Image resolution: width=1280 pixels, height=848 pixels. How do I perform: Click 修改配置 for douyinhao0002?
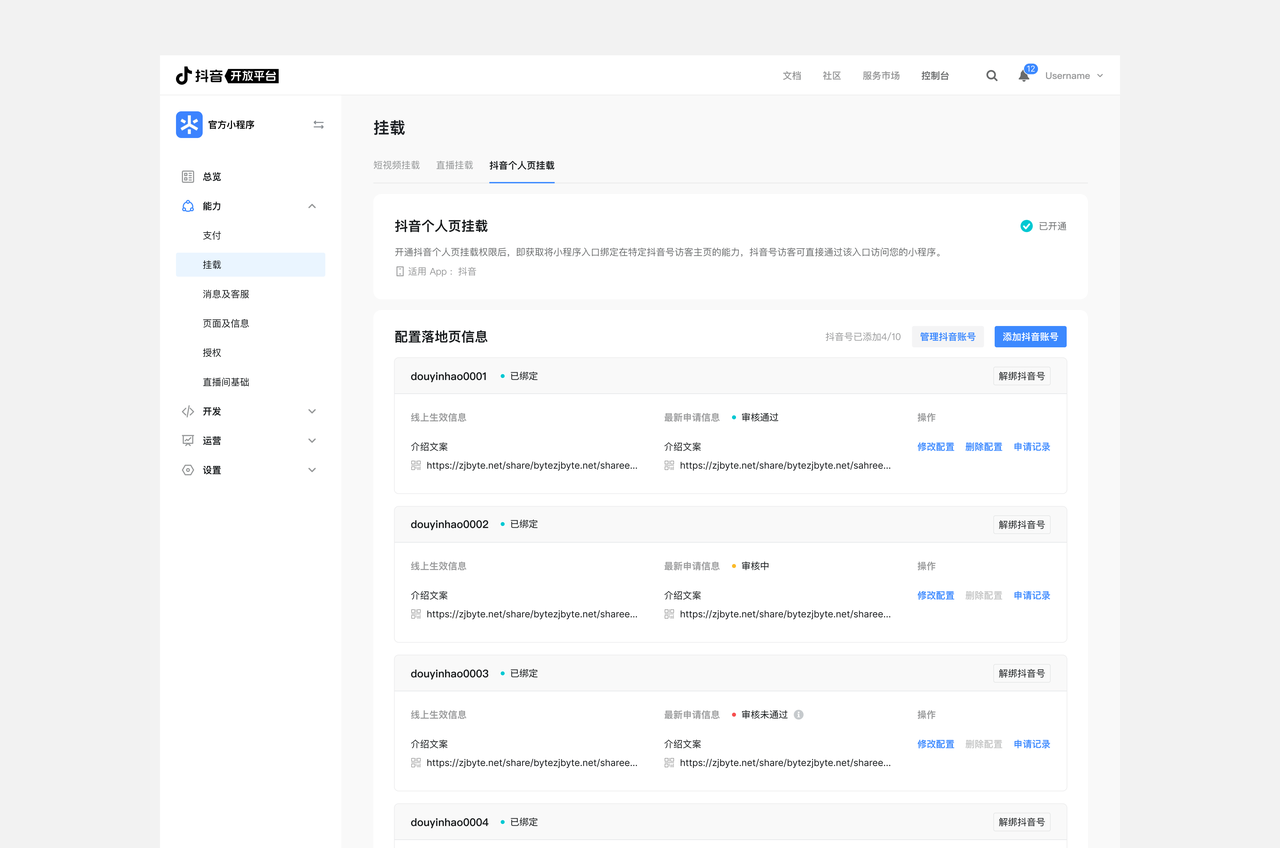coord(936,596)
